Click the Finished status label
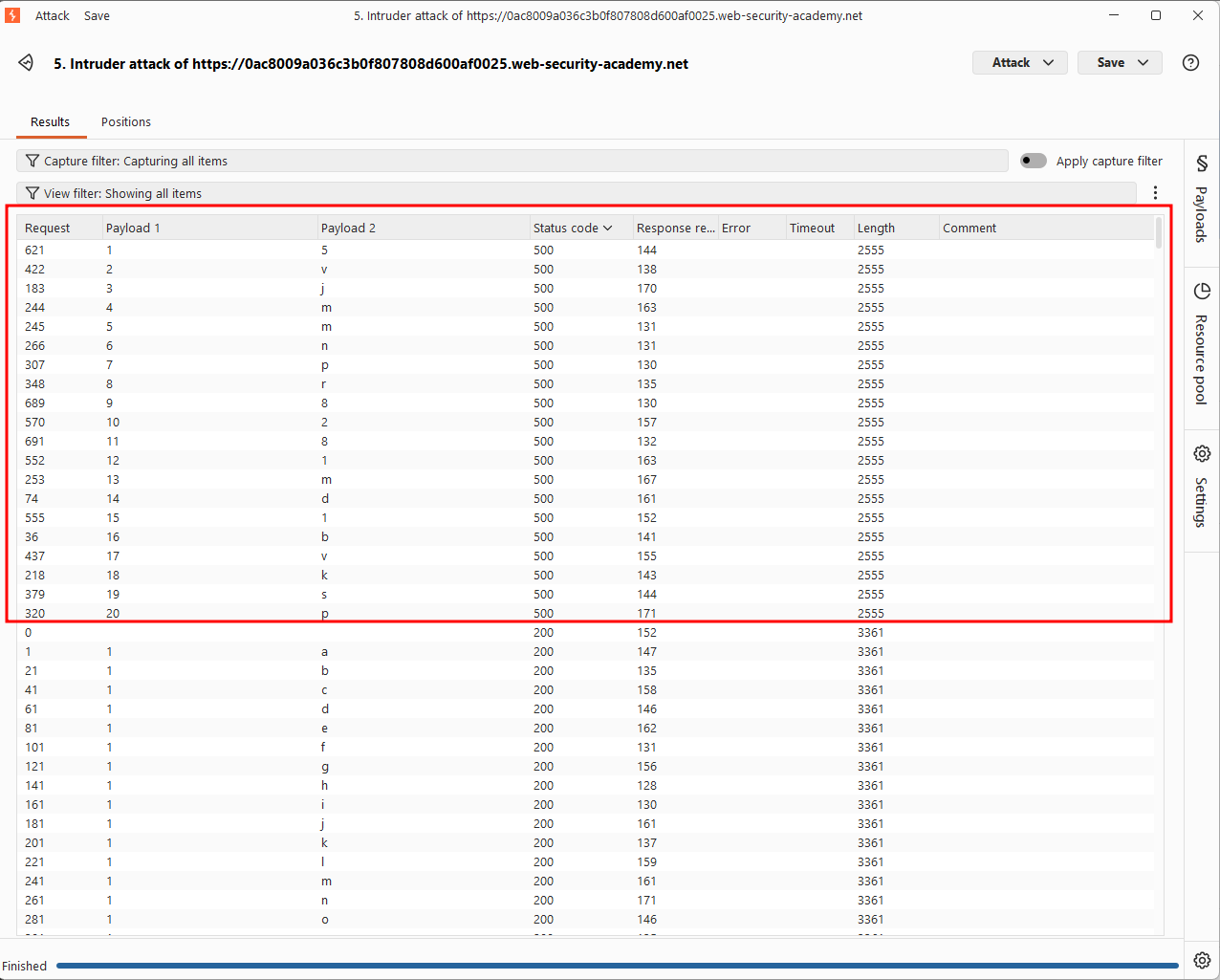1220x980 pixels. tap(25, 966)
